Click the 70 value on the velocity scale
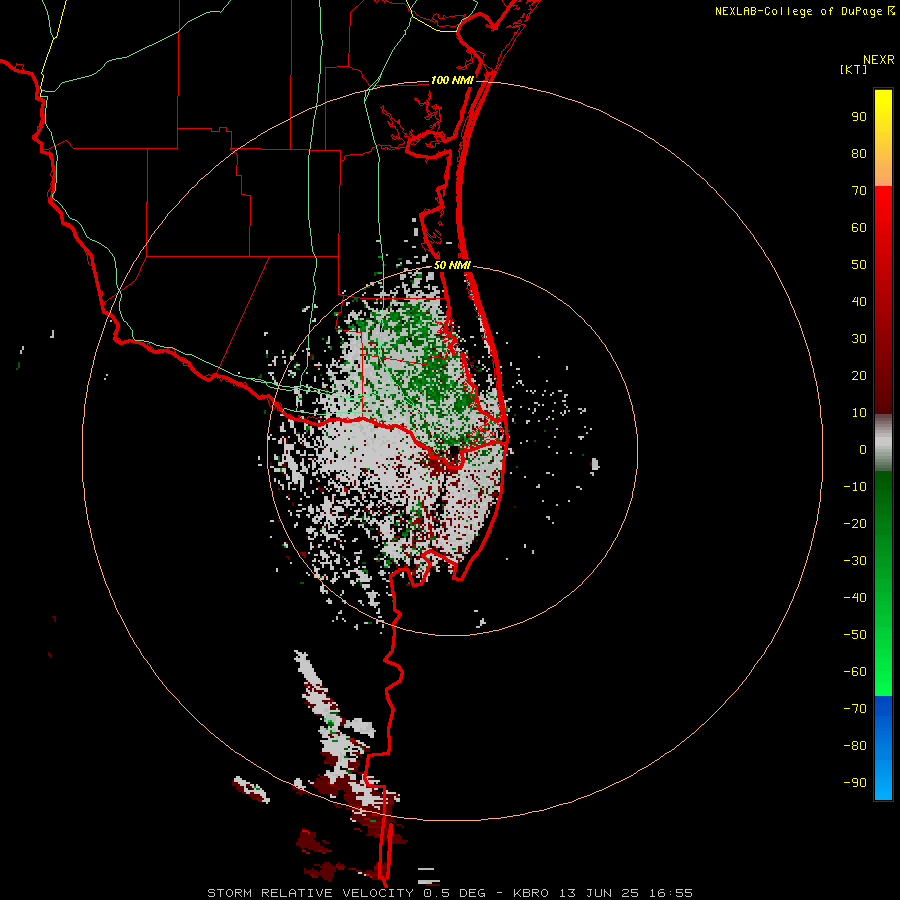900x900 pixels. [x=859, y=191]
